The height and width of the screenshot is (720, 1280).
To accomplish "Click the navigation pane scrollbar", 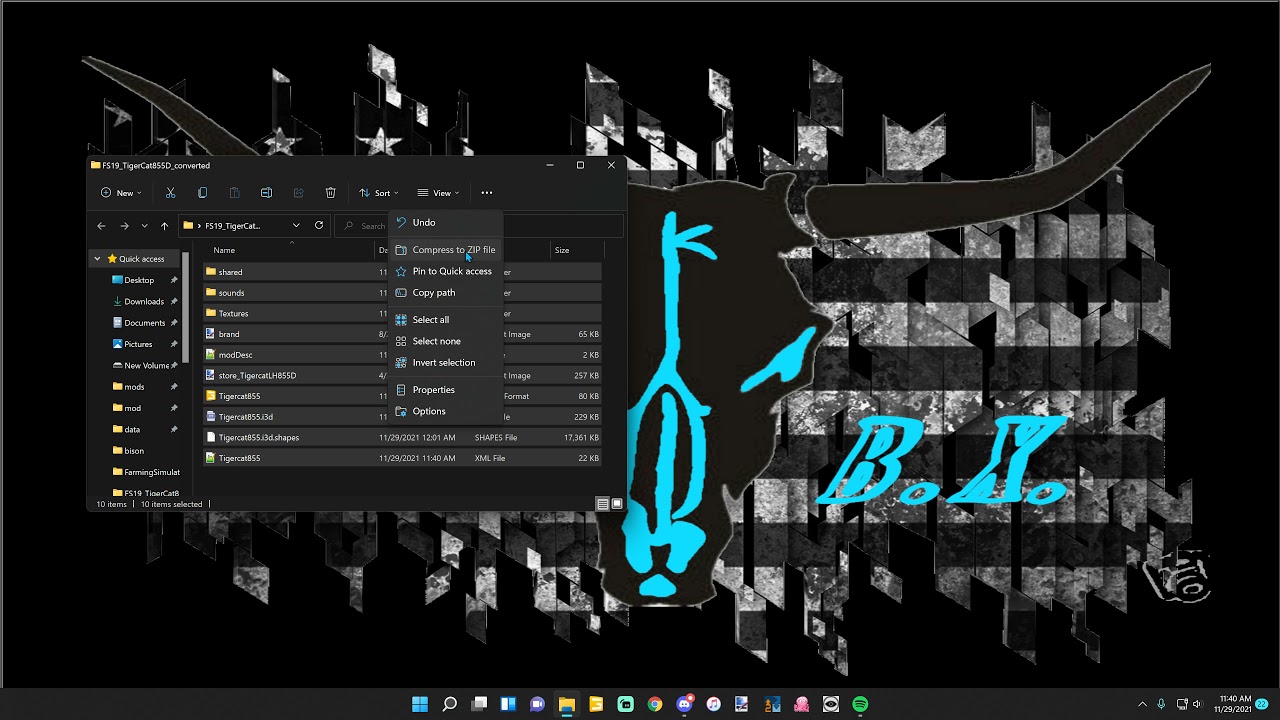I will (187, 308).
